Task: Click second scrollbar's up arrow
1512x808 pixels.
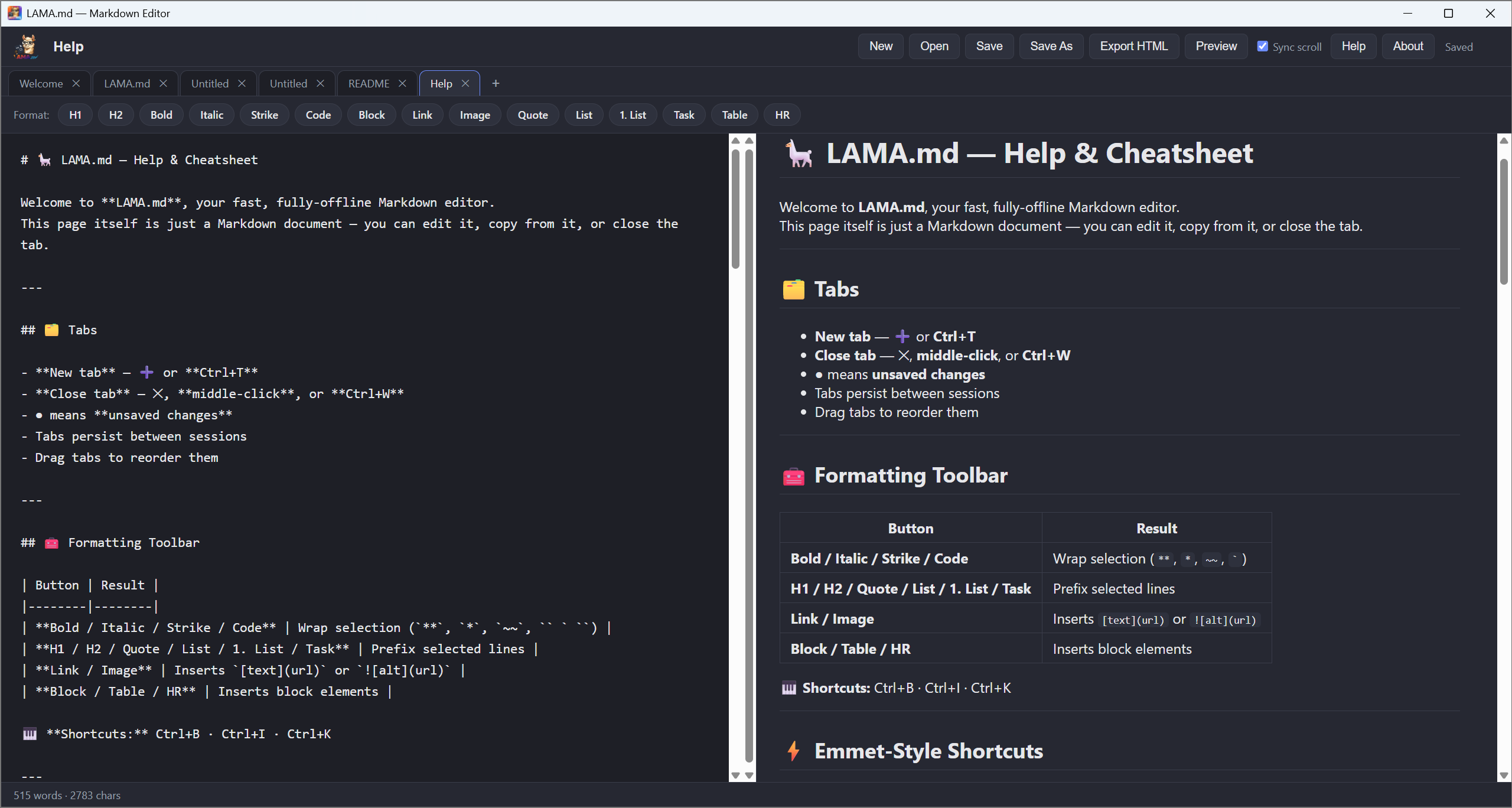Action: pyautogui.click(x=750, y=141)
